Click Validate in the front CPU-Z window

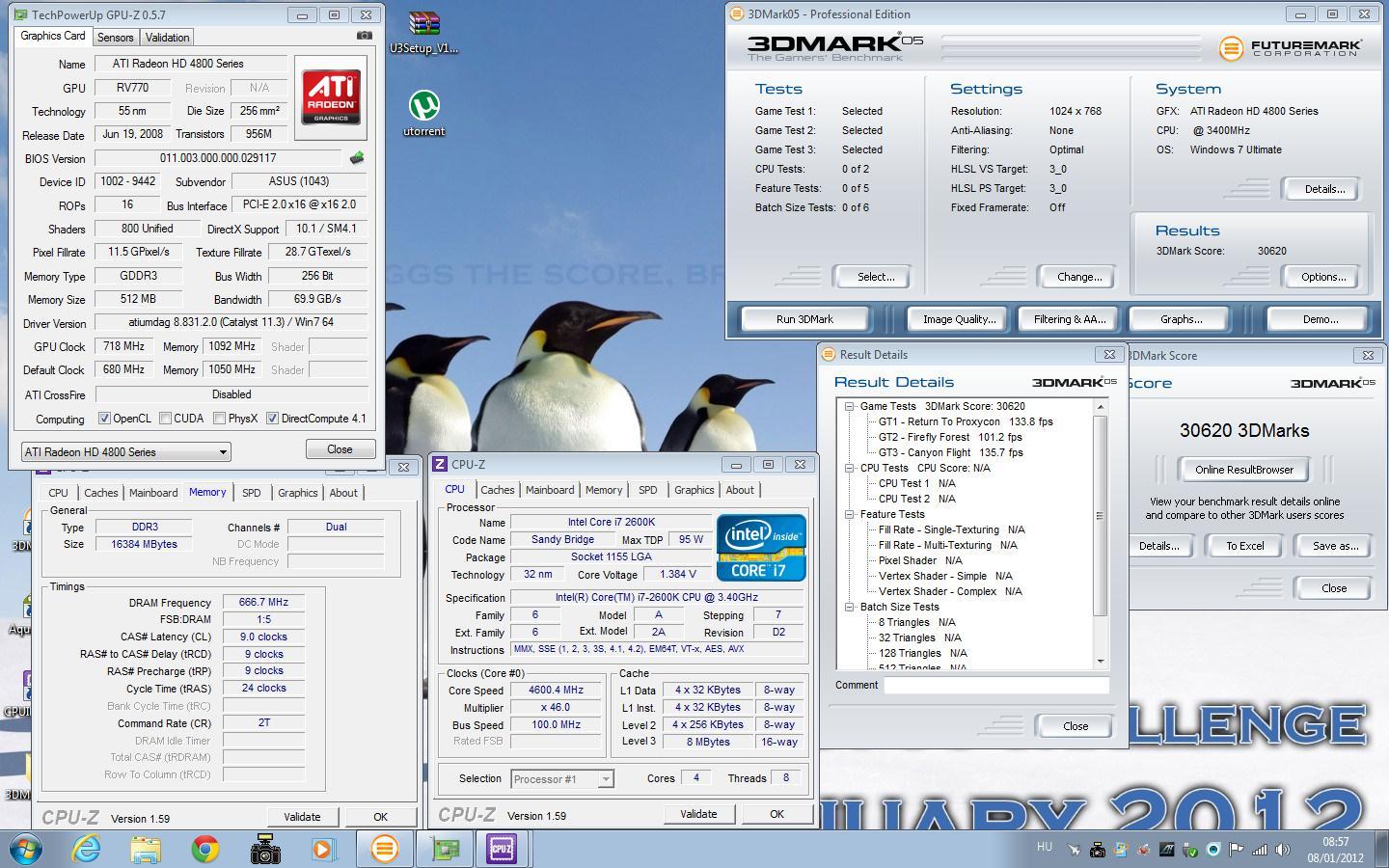point(698,814)
